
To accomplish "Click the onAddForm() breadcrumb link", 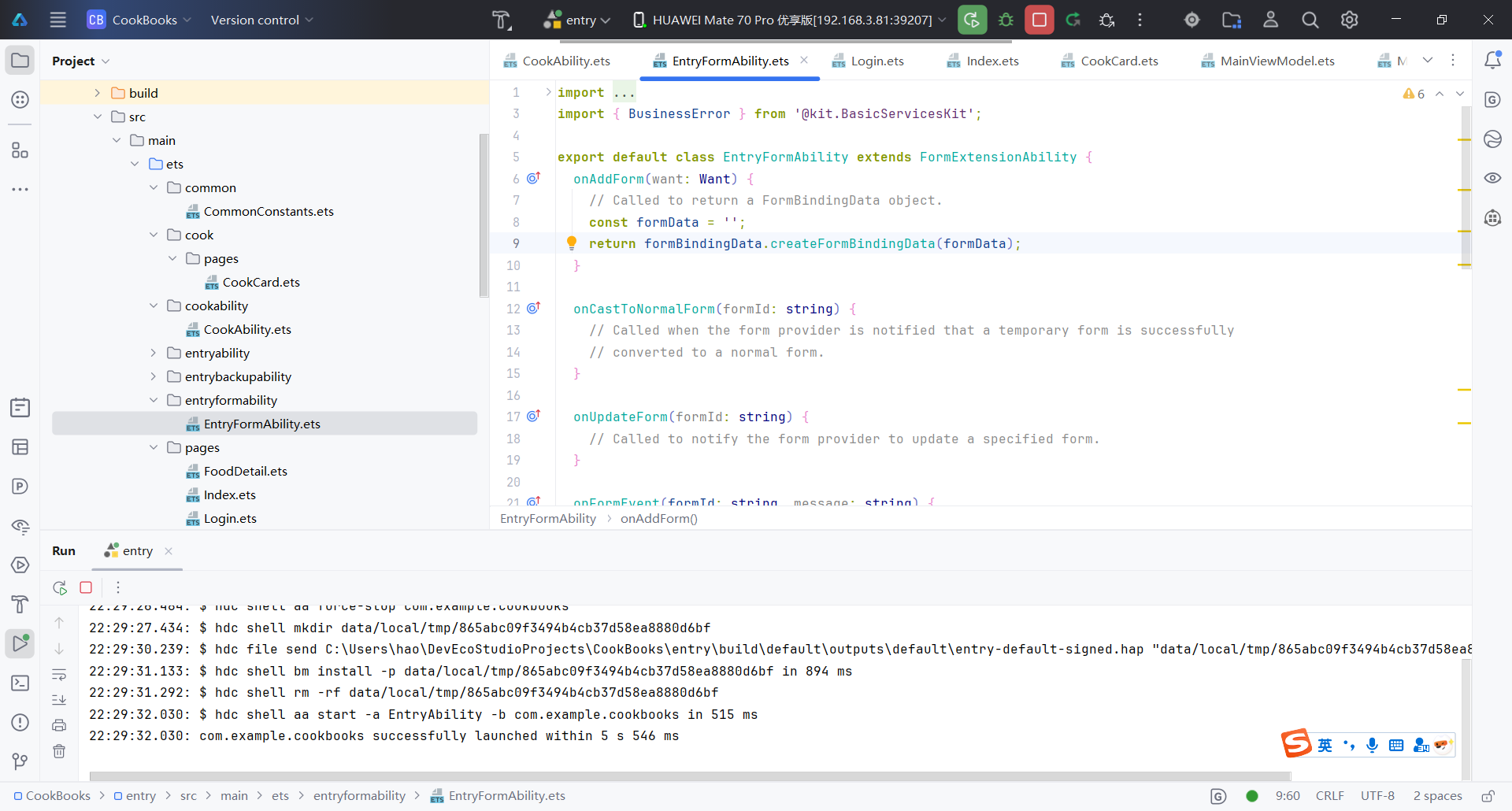I will pos(658,518).
